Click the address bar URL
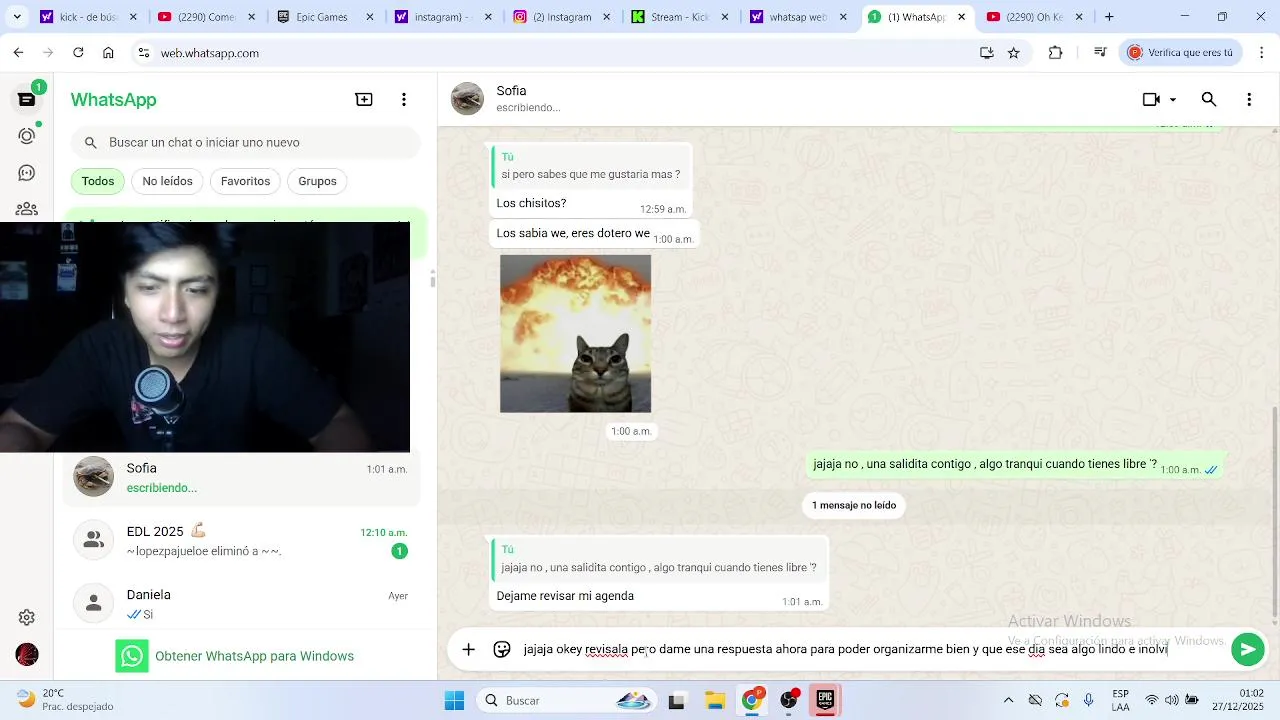1280x720 pixels. [x=210, y=53]
